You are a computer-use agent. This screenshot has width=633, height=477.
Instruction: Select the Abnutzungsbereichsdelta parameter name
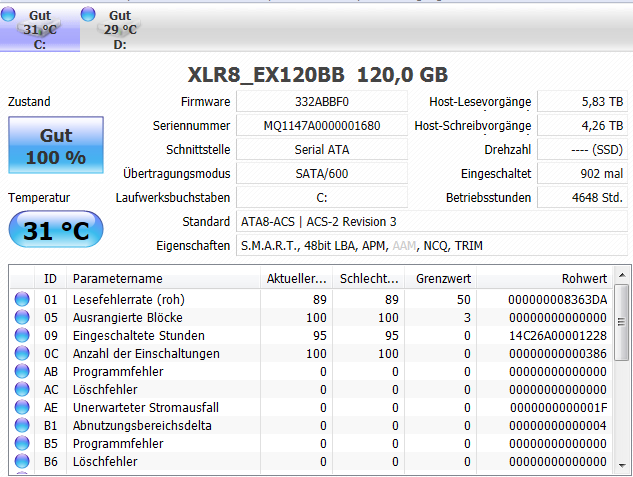pyautogui.click(x=142, y=426)
